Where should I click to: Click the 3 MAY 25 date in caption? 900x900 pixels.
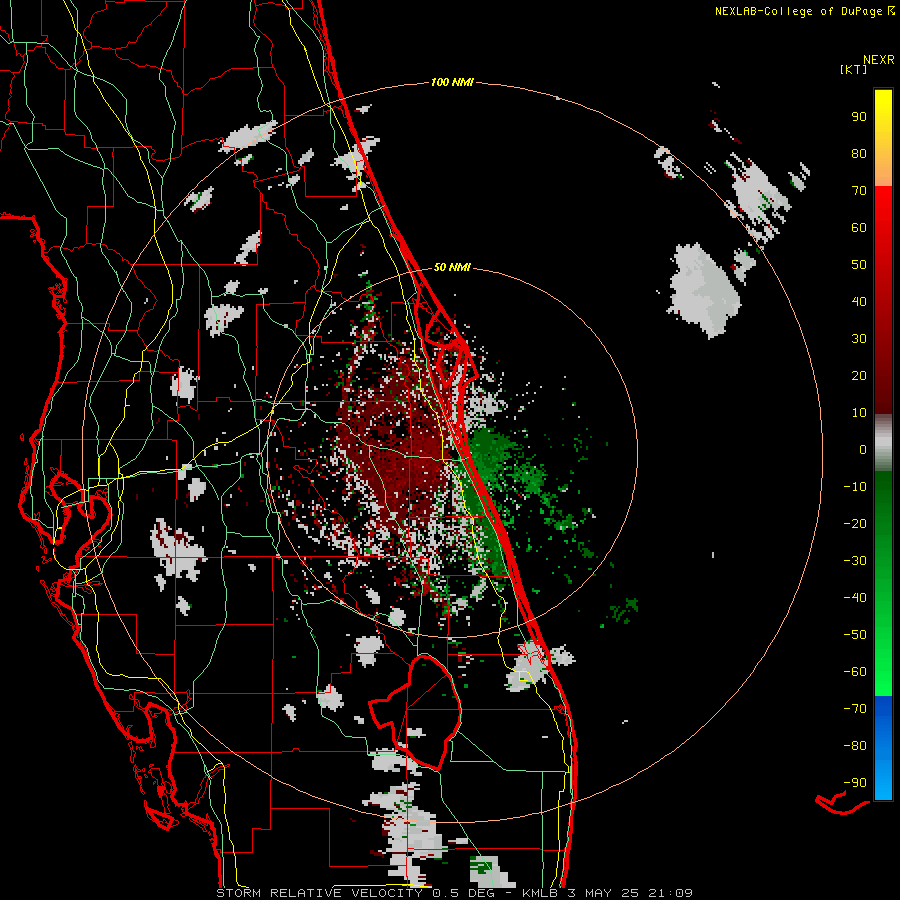(x=604, y=893)
